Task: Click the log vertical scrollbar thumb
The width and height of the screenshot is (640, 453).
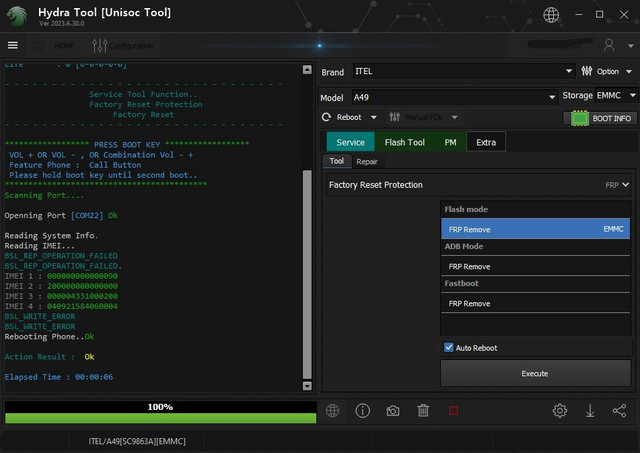Action: click(x=307, y=275)
